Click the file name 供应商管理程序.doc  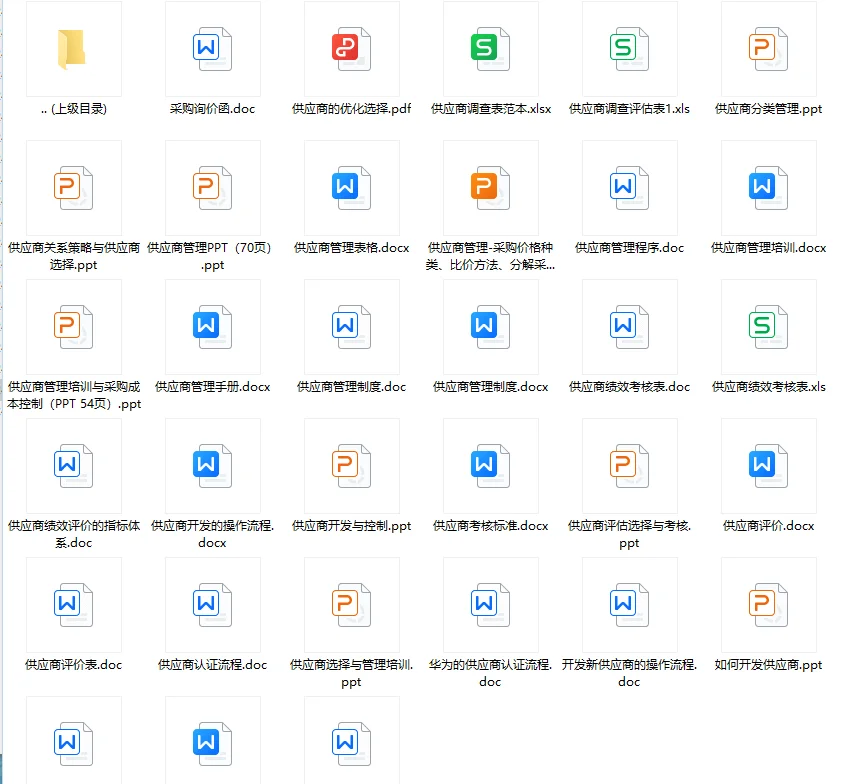[629, 247]
